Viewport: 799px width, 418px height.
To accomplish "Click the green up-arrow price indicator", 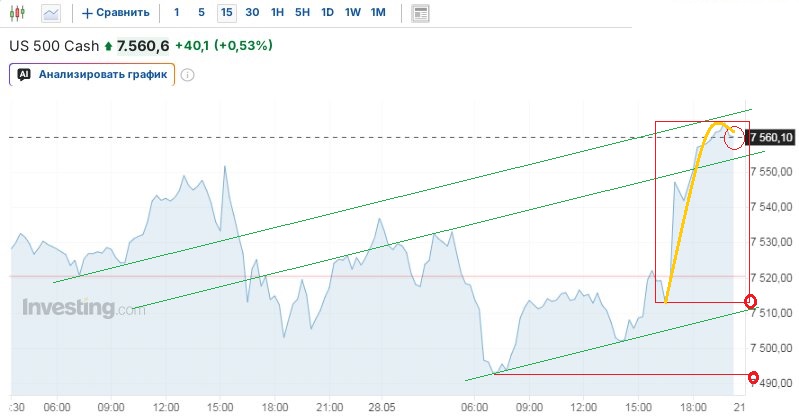I will point(108,46).
